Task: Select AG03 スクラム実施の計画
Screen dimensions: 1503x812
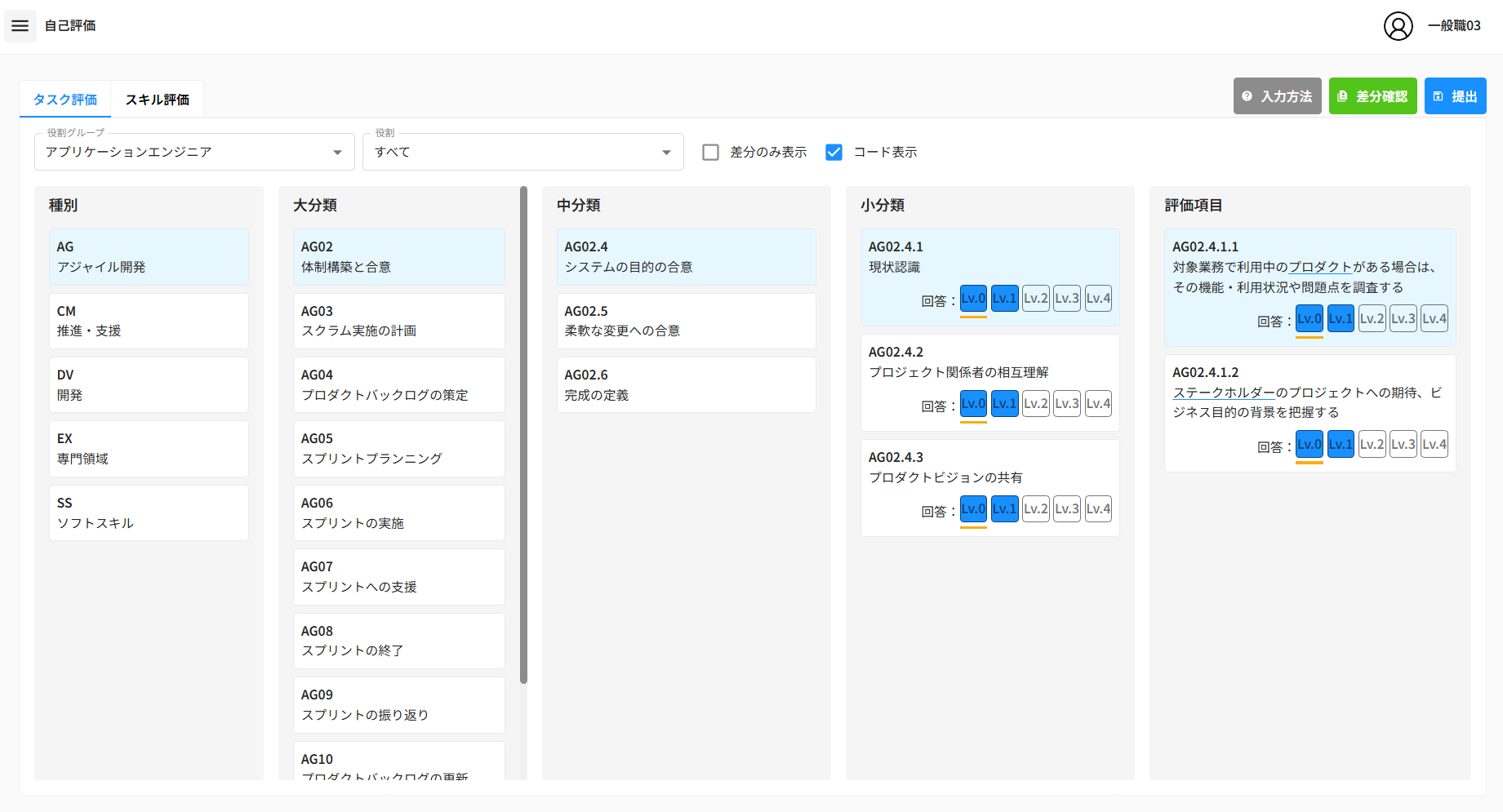Action: (398, 321)
